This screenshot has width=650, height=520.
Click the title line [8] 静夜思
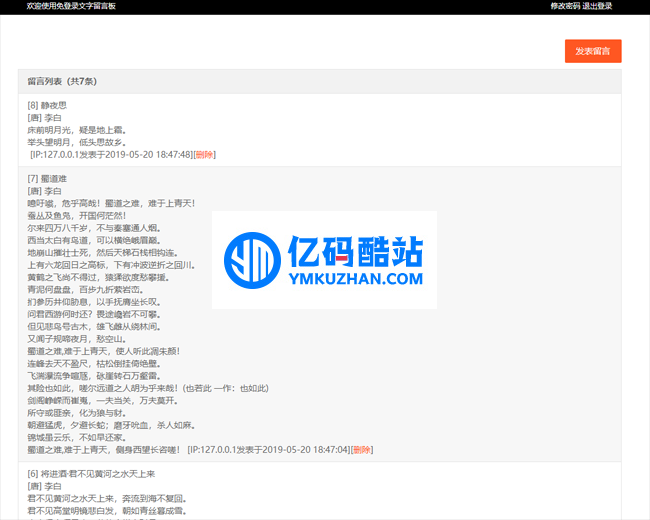(x=47, y=105)
